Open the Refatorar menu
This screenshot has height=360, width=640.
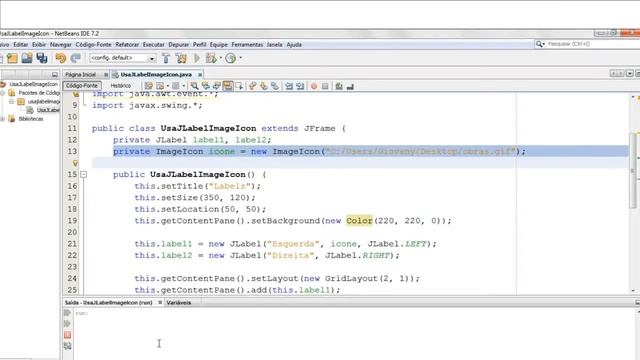[127, 44]
